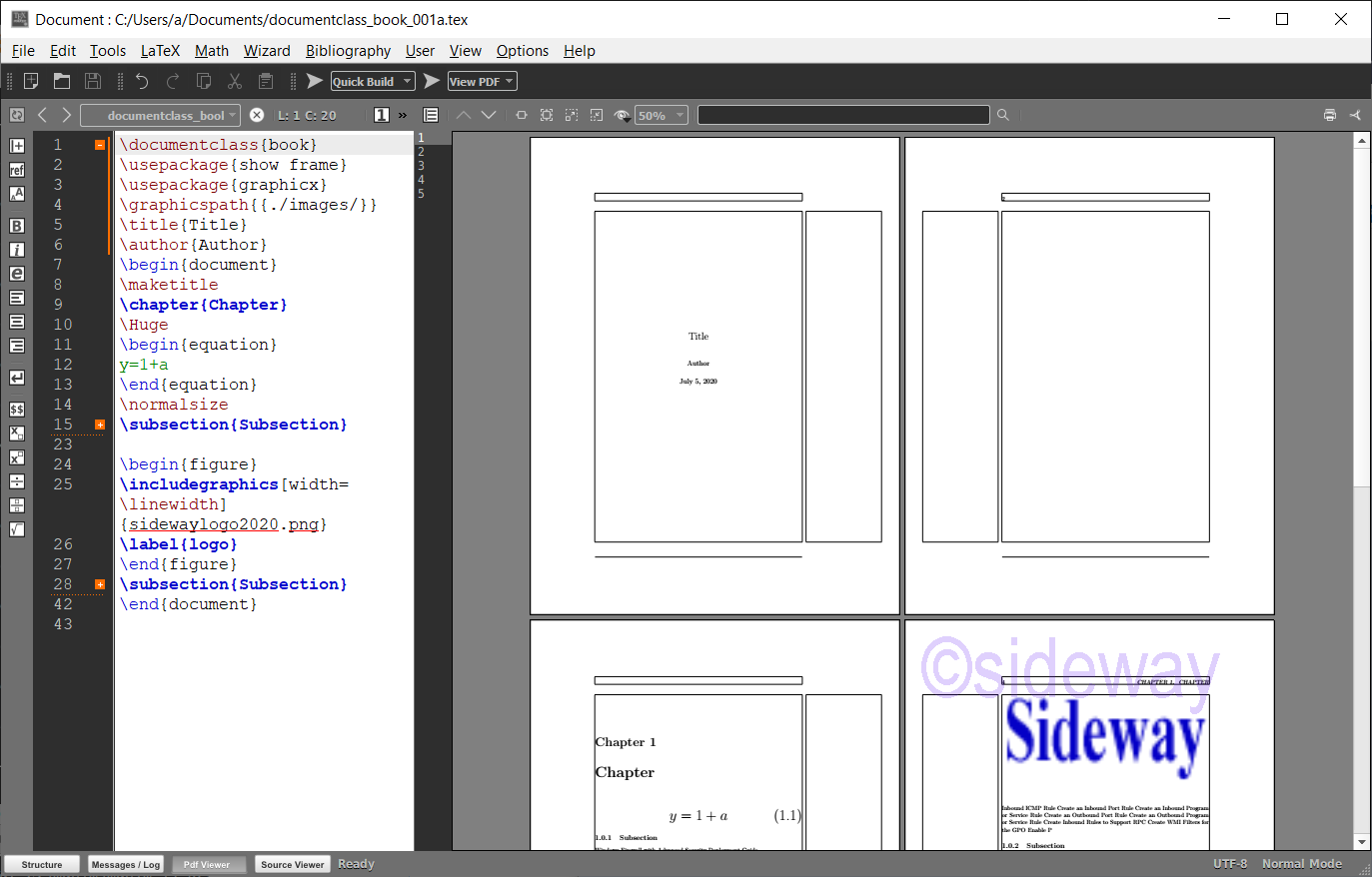The image size is (1372, 877).
Task: Align text left icon
Action: (x=17, y=298)
